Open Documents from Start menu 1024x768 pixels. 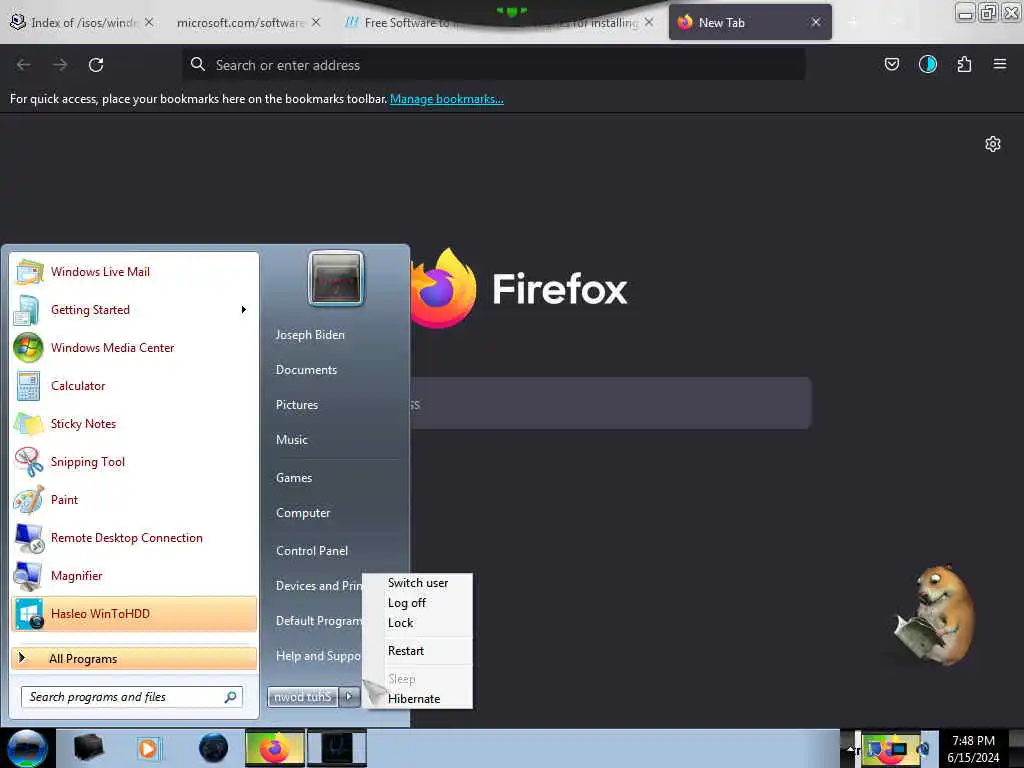tap(306, 370)
